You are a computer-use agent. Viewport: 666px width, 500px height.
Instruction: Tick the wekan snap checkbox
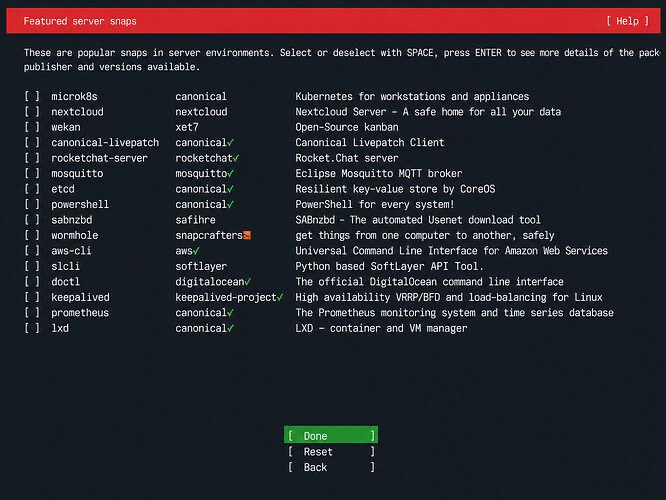click(32, 127)
